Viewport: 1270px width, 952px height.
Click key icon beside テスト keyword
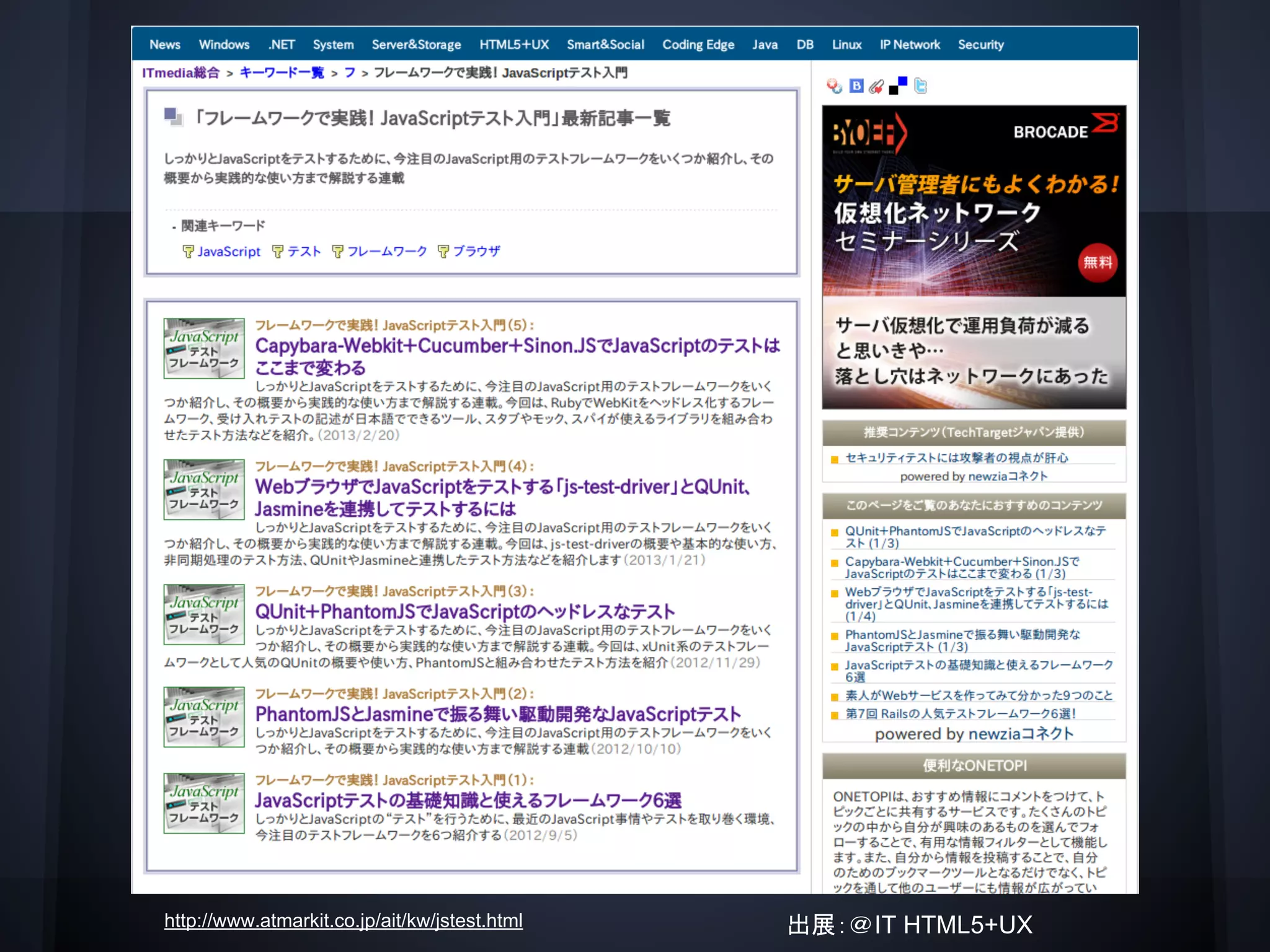[x=278, y=251]
